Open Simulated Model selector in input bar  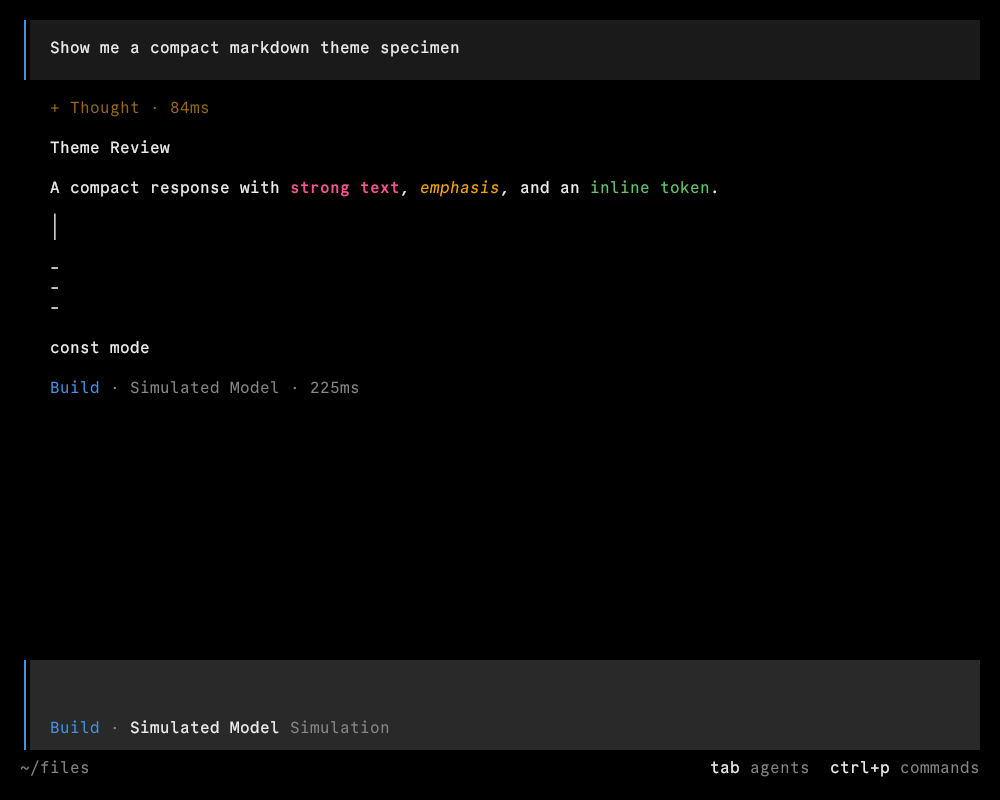click(x=204, y=727)
